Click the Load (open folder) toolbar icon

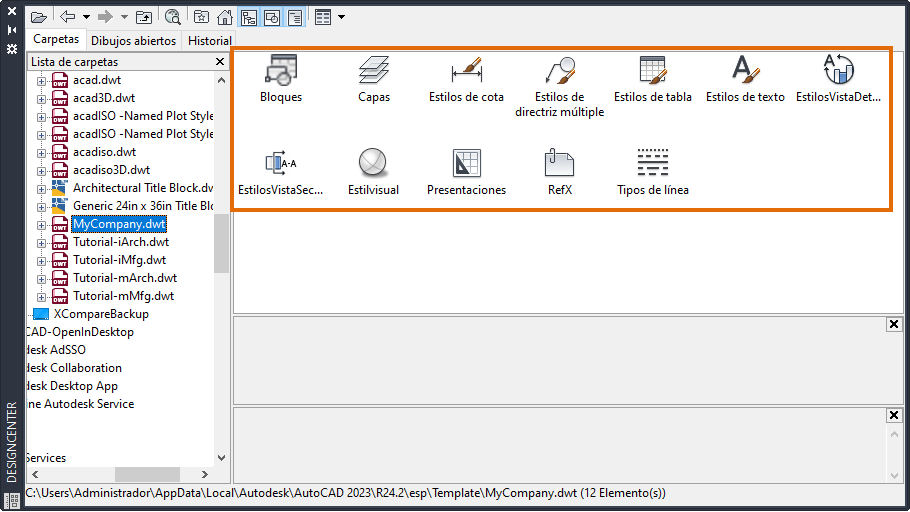click(39, 17)
